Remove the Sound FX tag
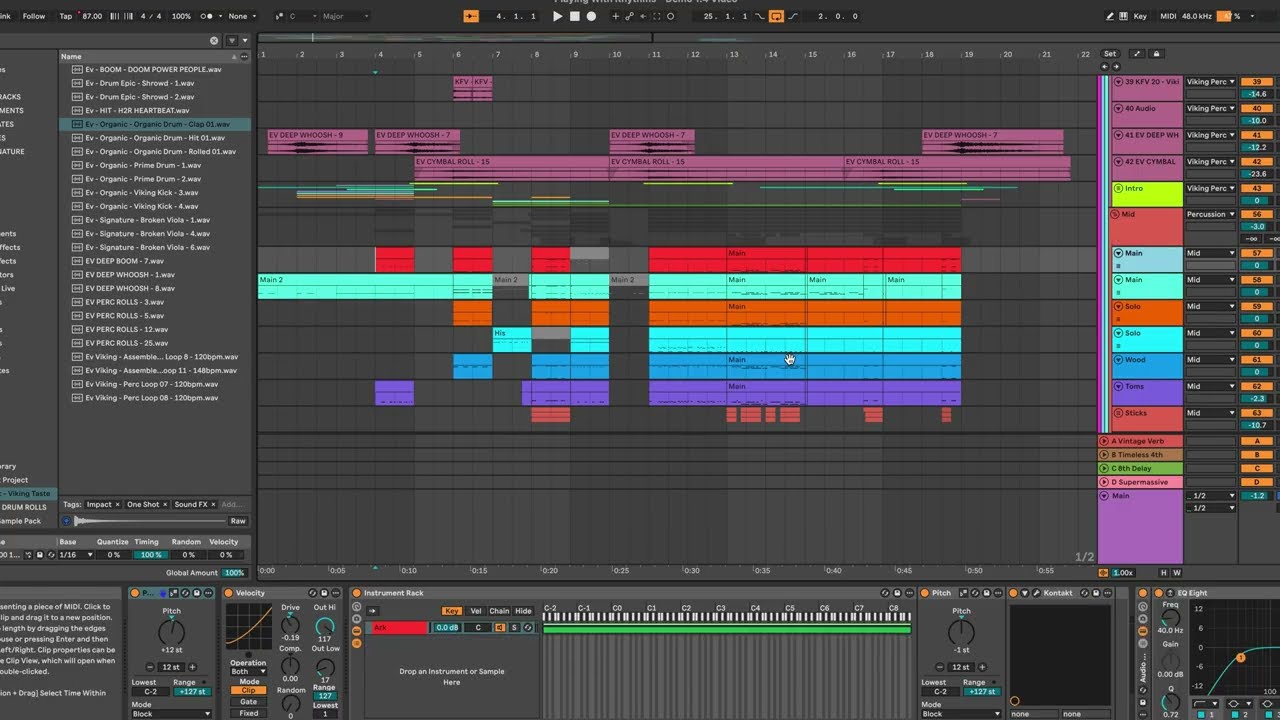The width and height of the screenshot is (1280, 720). coord(214,505)
